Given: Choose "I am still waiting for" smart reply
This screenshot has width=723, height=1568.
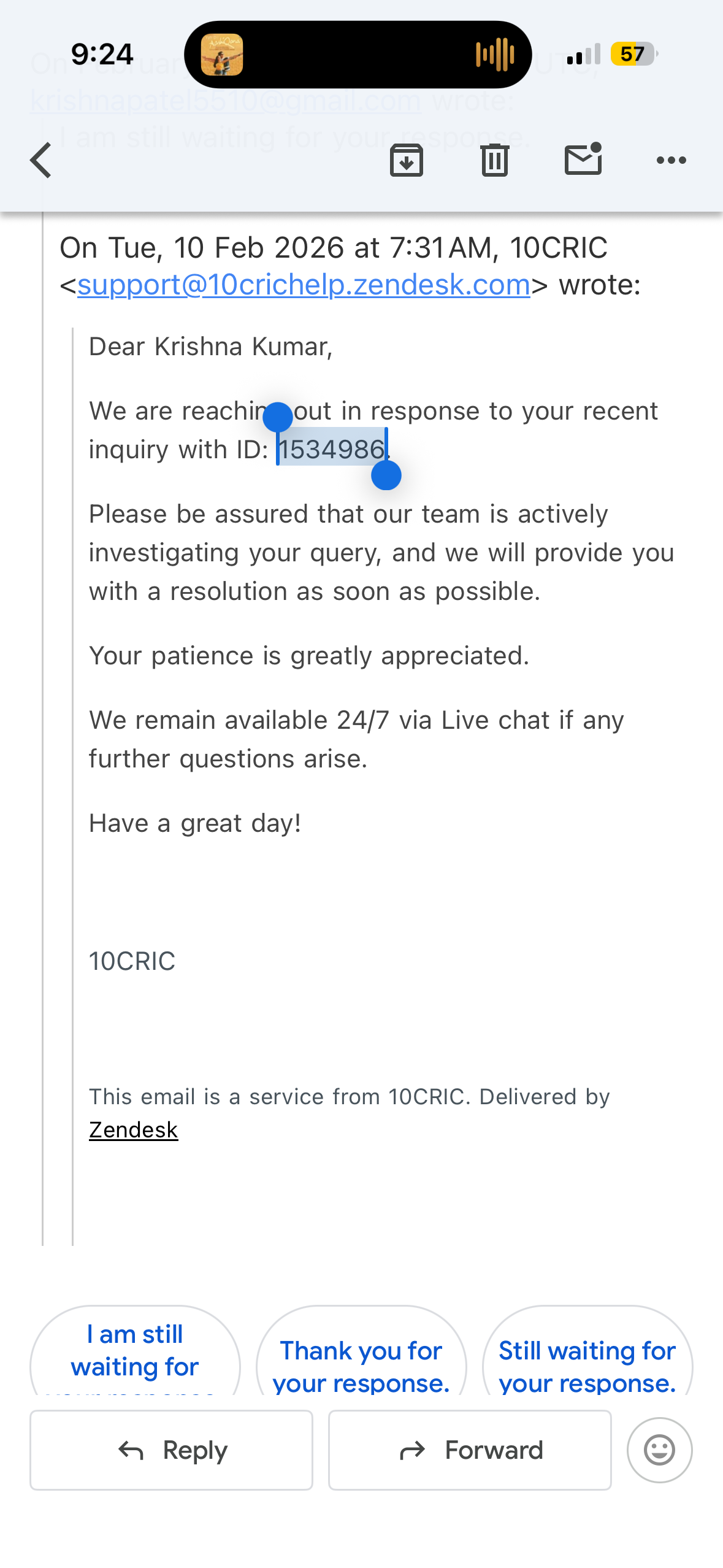Looking at the screenshot, I should pos(135,1352).
